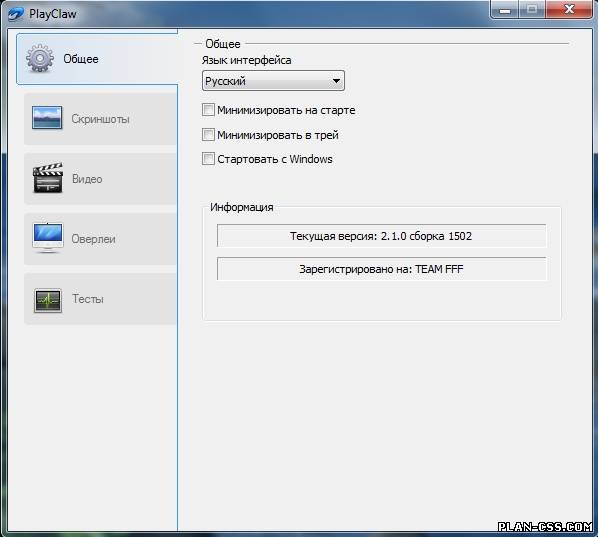Click the gear icon for Общее
The width and height of the screenshot is (598, 537).
pyautogui.click(x=40, y=58)
